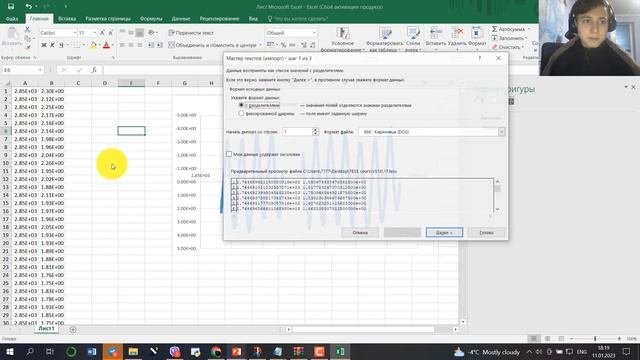Image resolution: width=640 pixels, height=360 pixels.
Task: Open Условное форматирование menu
Action: coord(342,40)
